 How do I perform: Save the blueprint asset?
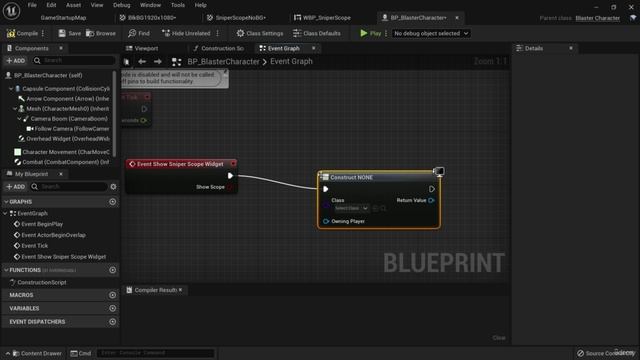(70, 33)
